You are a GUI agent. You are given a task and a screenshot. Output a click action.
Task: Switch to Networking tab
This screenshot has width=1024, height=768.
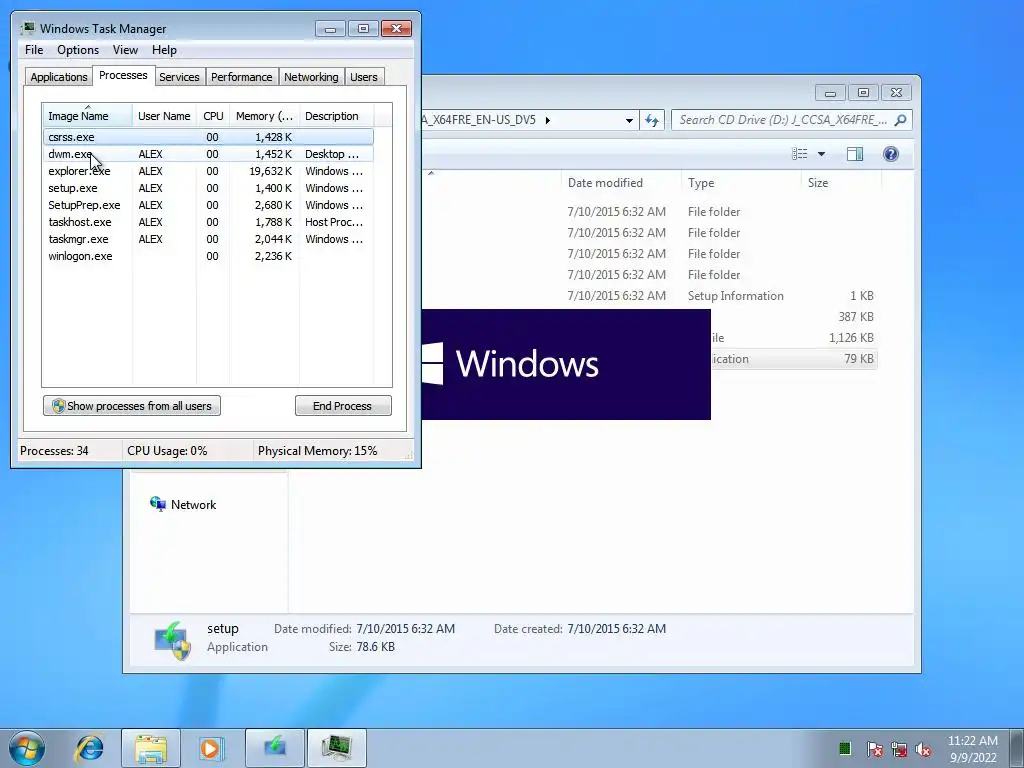click(x=311, y=77)
